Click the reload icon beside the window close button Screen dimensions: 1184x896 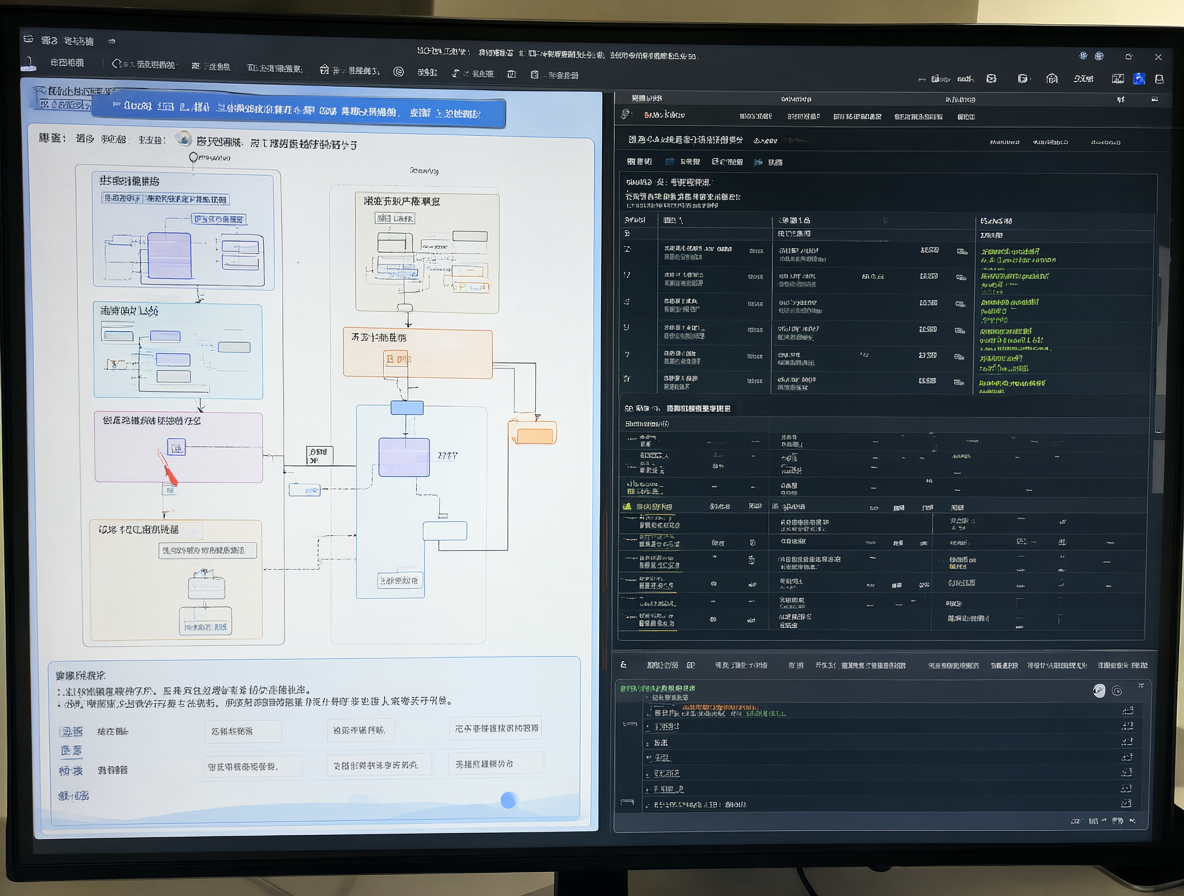click(1129, 57)
